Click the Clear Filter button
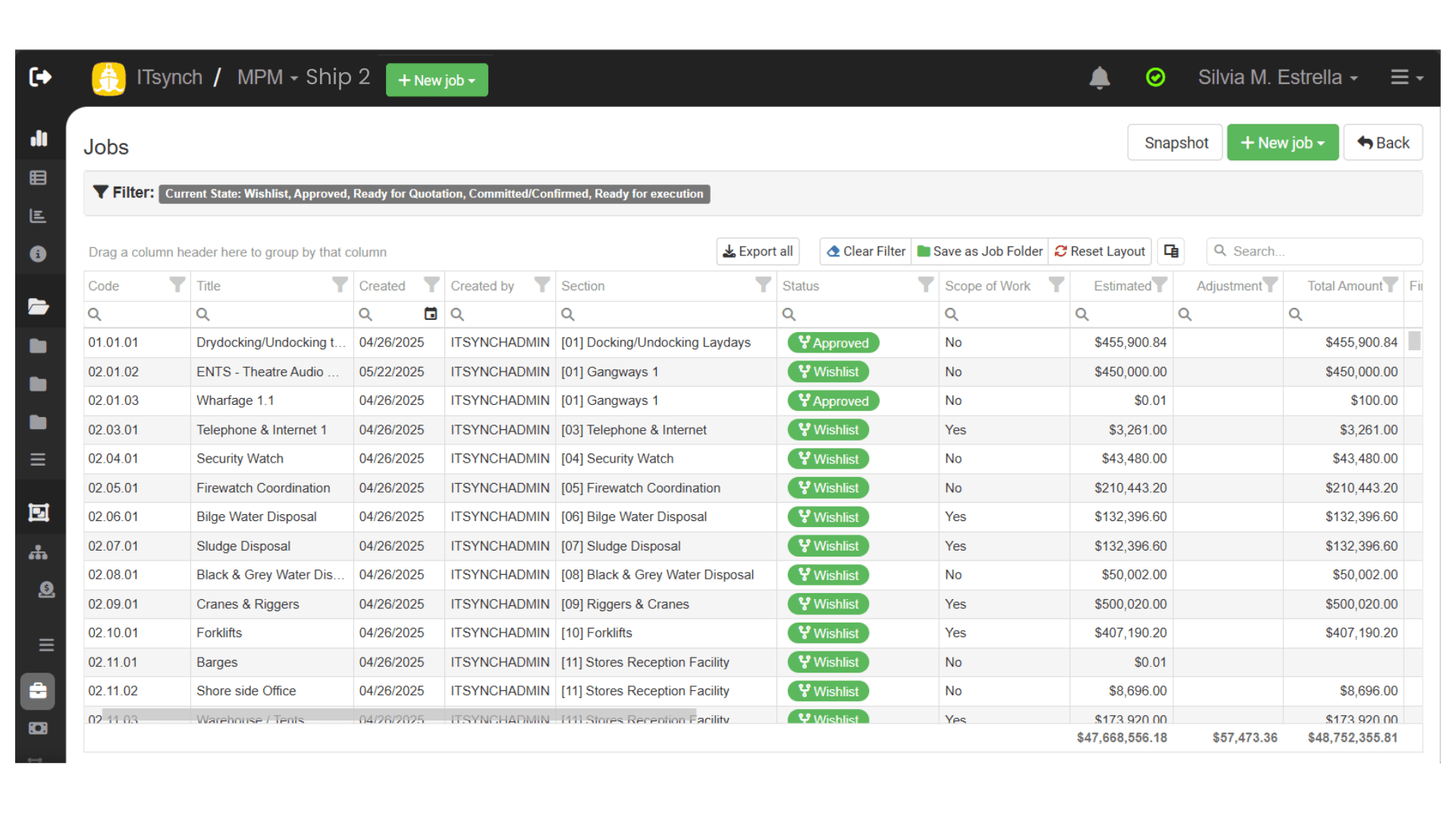This screenshot has width=1456, height=819. (865, 251)
